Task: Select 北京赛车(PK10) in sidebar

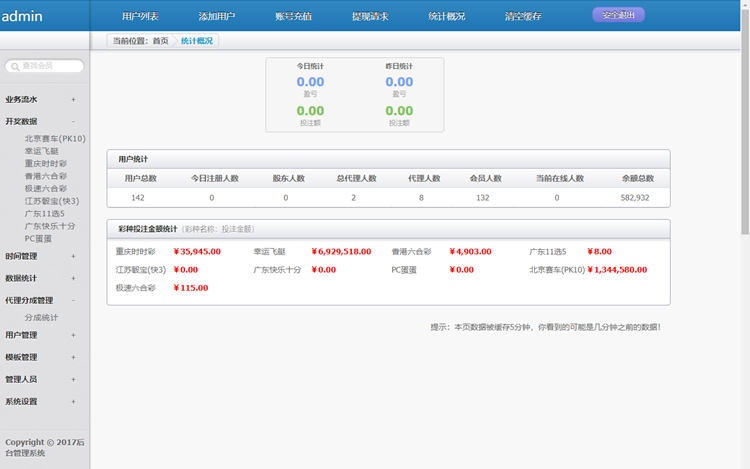Action: [55, 139]
